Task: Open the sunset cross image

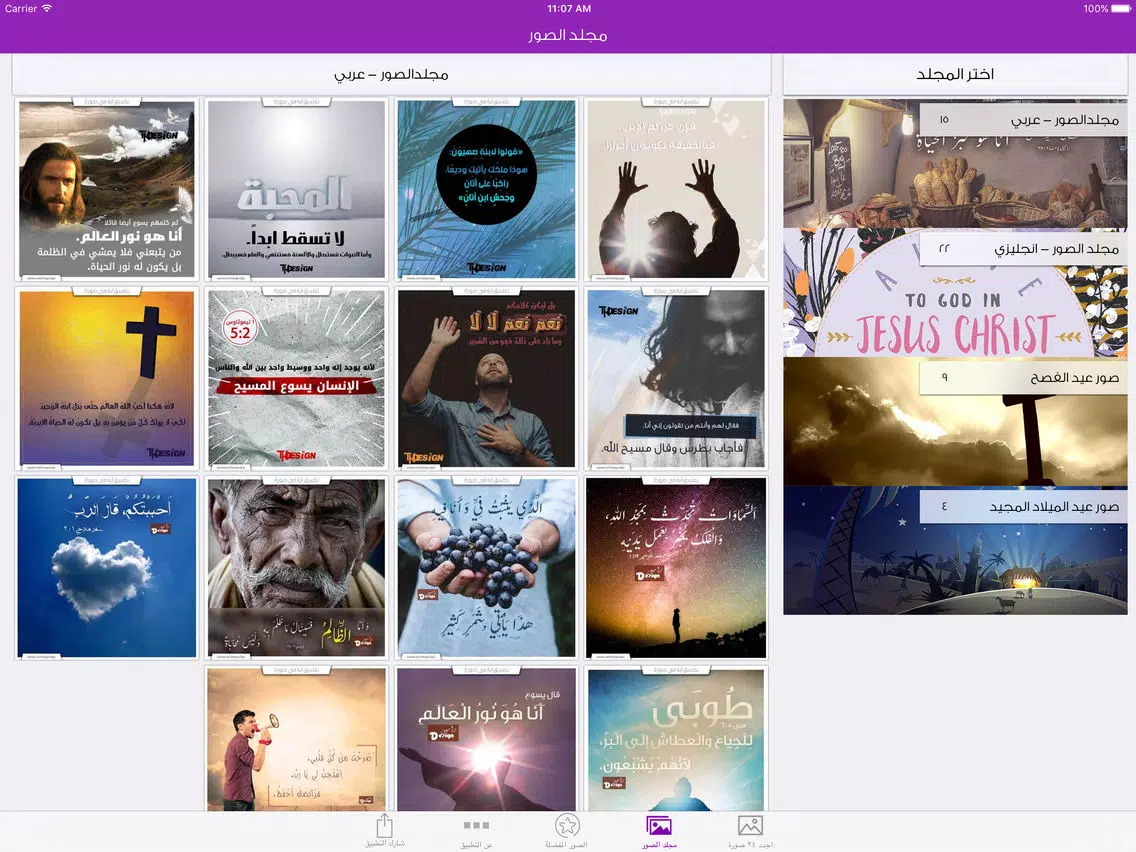Action: point(106,378)
